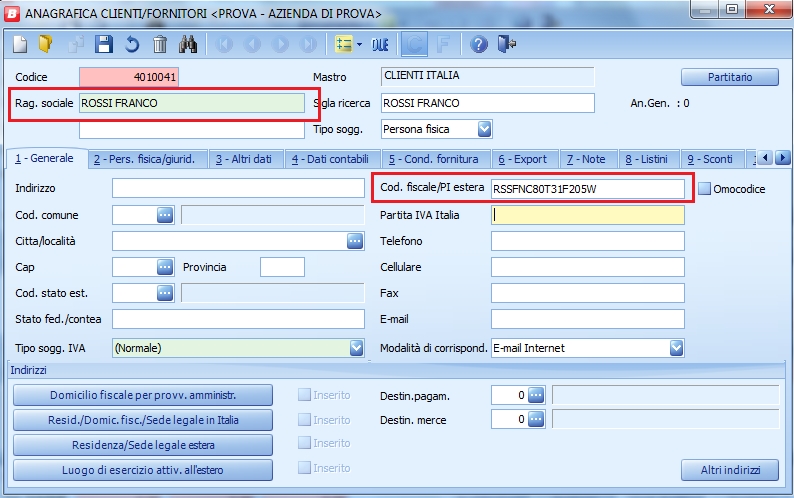Undo changes with the blue arrow icon
This screenshot has width=794, height=498.
[x=132, y=45]
